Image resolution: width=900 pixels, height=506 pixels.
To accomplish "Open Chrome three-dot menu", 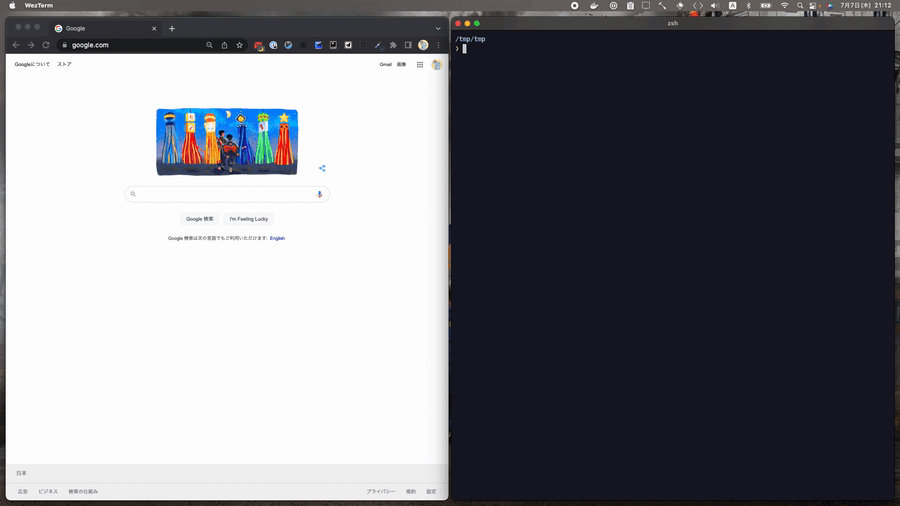I will click(x=439, y=45).
